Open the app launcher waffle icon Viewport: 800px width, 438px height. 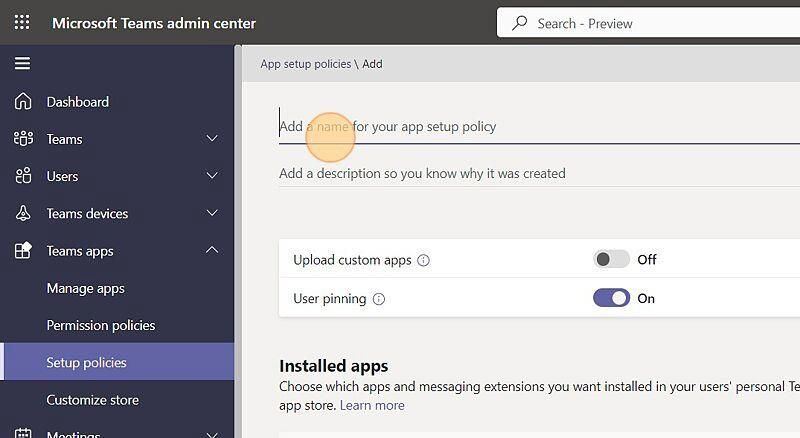point(22,22)
